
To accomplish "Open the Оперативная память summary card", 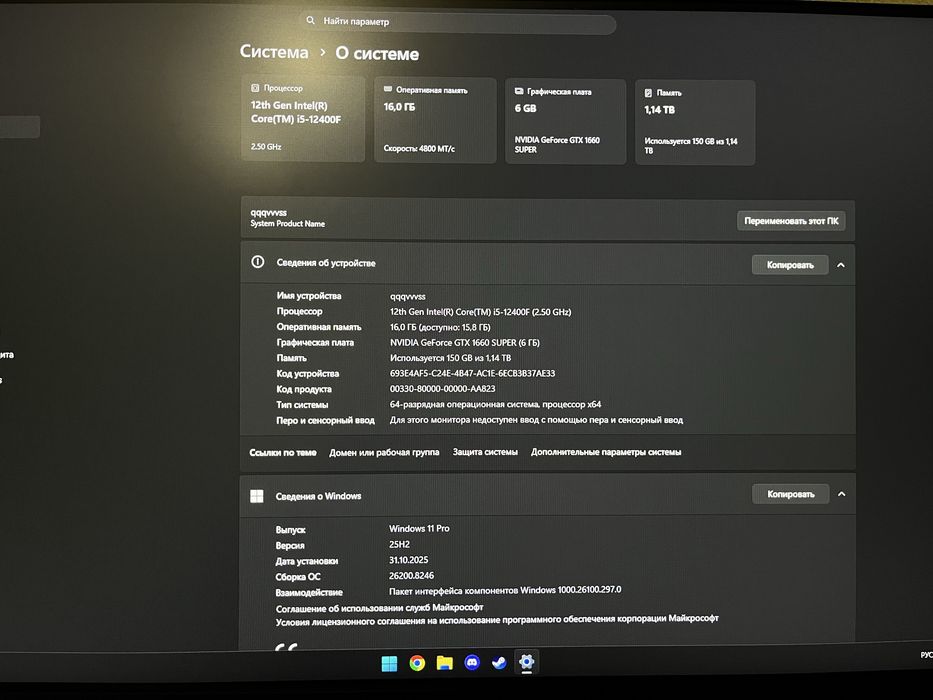I will click(435, 120).
